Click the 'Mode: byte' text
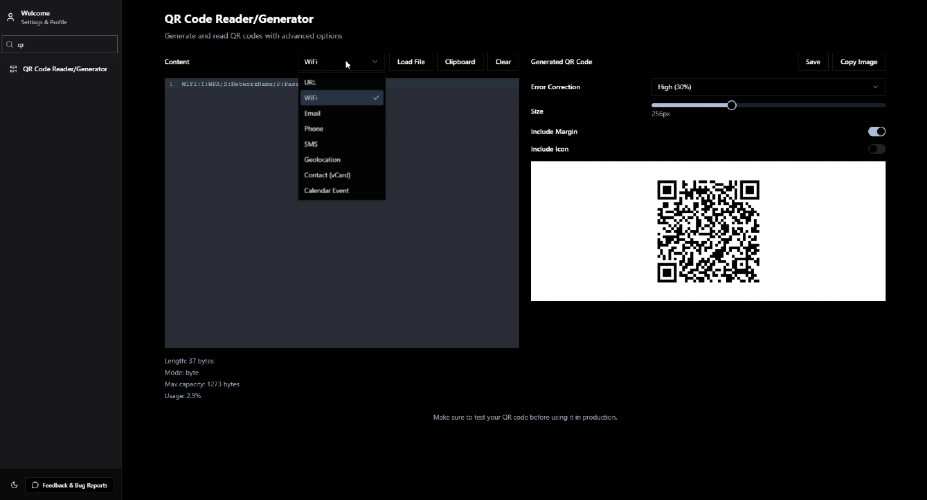The image size is (927, 500). pos(181,372)
